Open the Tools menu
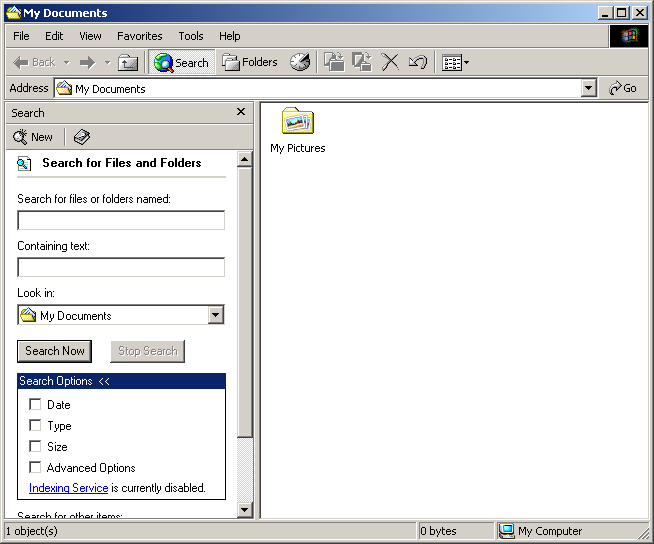This screenshot has height=544, width=654. (190, 36)
